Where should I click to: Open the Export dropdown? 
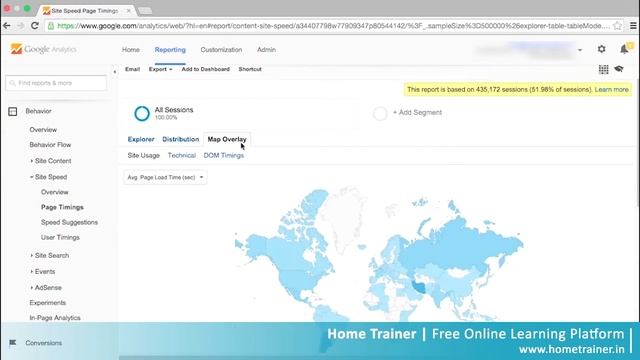coord(160,69)
